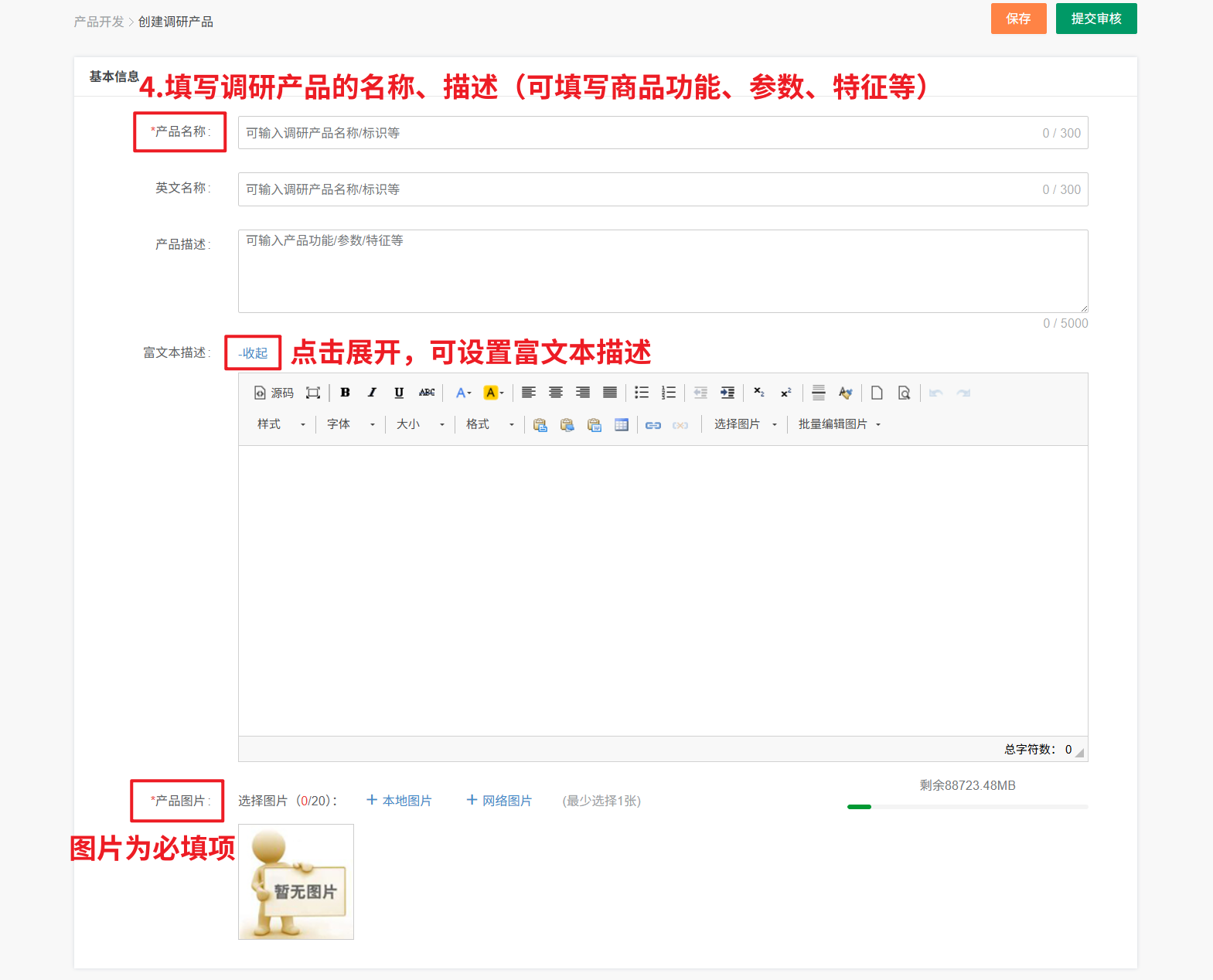The height and width of the screenshot is (980, 1213).
Task: Center-align the editor text
Action: click(x=555, y=393)
